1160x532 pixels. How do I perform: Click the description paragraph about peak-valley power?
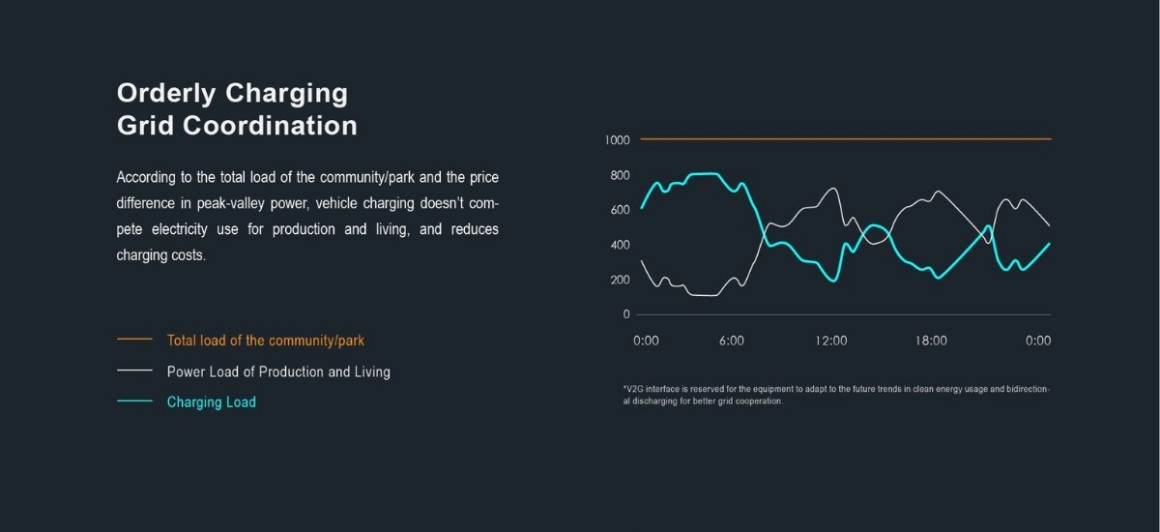tap(307, 216)
